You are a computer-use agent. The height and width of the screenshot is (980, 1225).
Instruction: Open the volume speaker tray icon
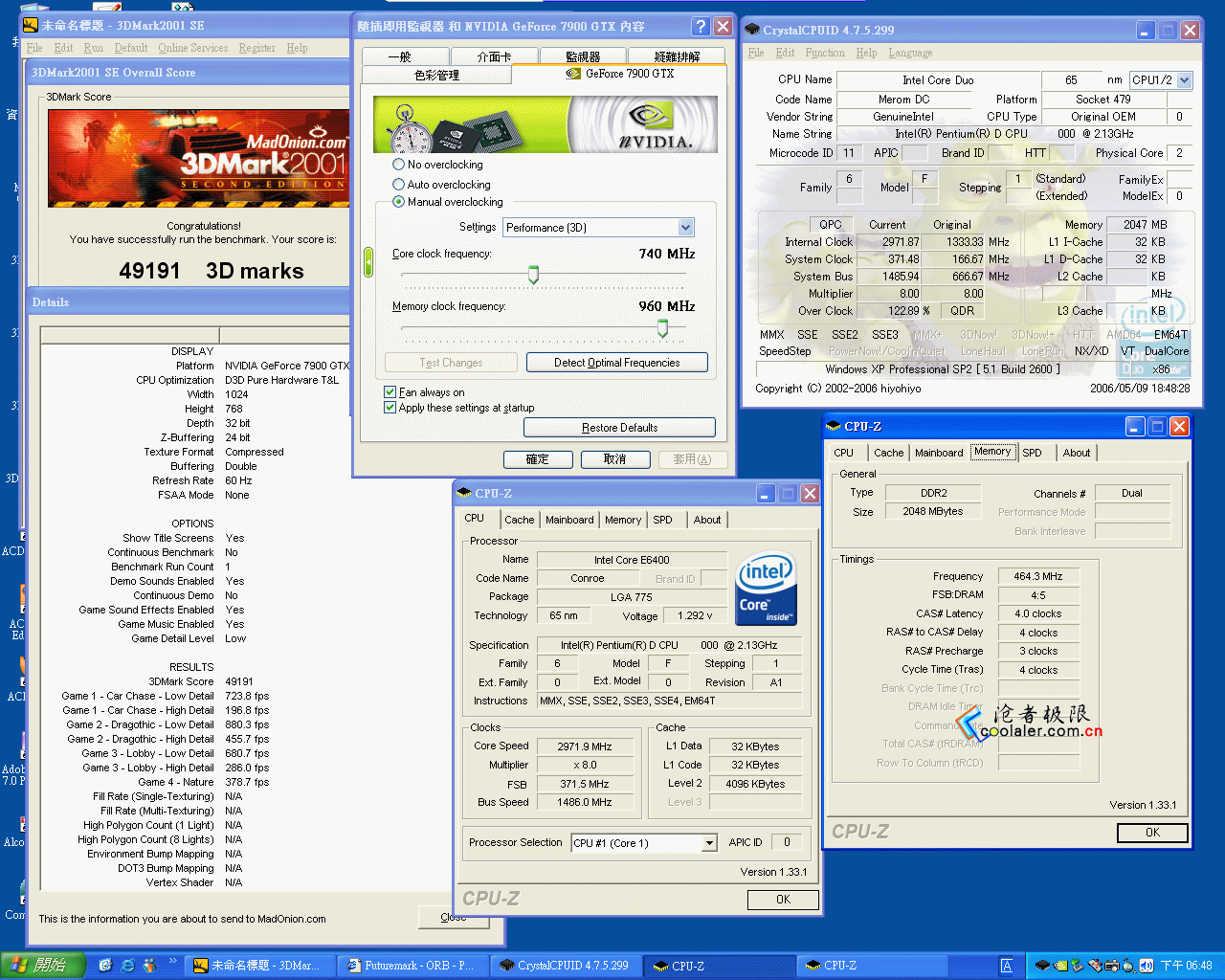[x=1147, y=966]
